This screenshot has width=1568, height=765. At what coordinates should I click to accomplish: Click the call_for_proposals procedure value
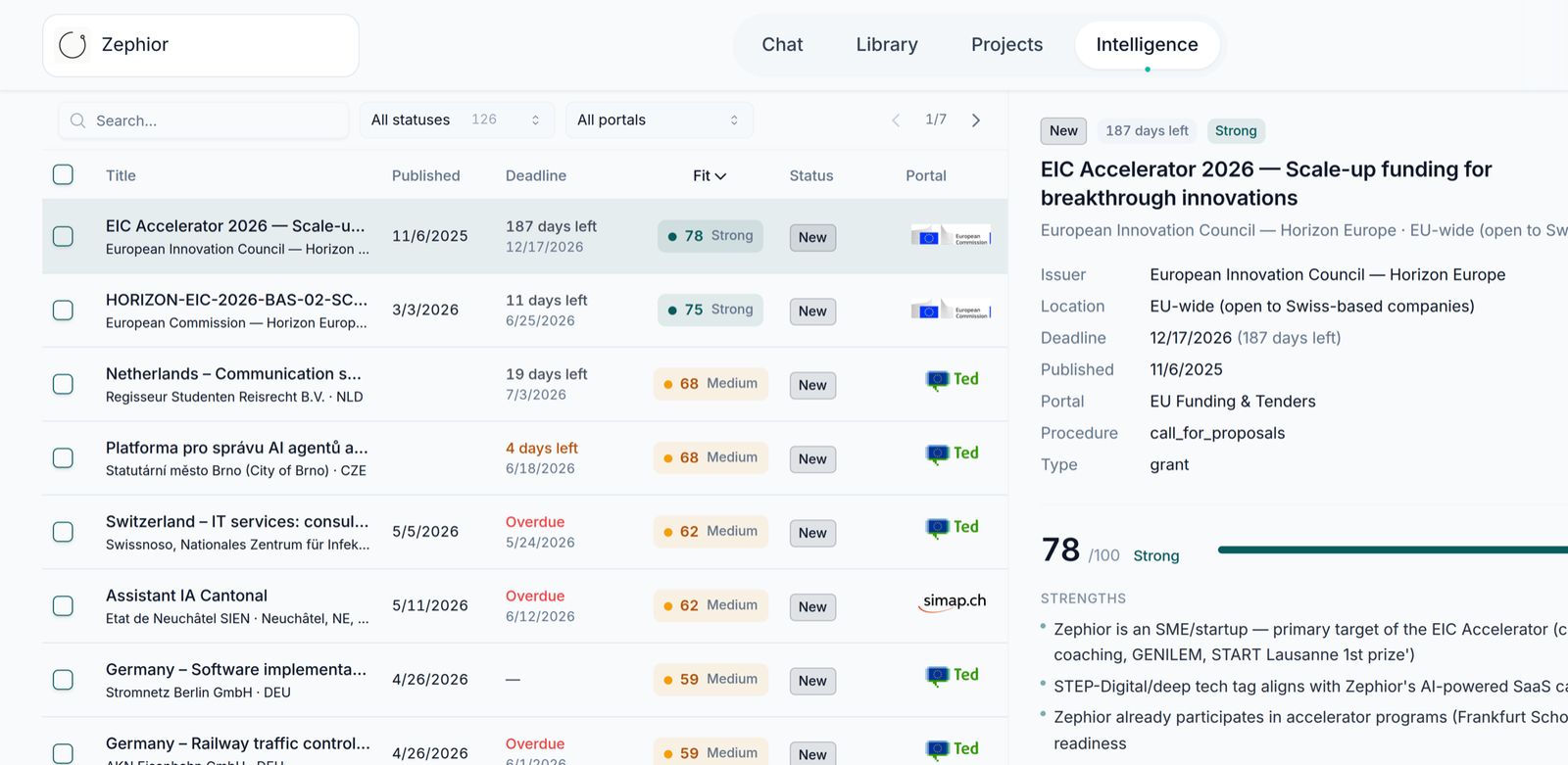[x=1217, y=433]
